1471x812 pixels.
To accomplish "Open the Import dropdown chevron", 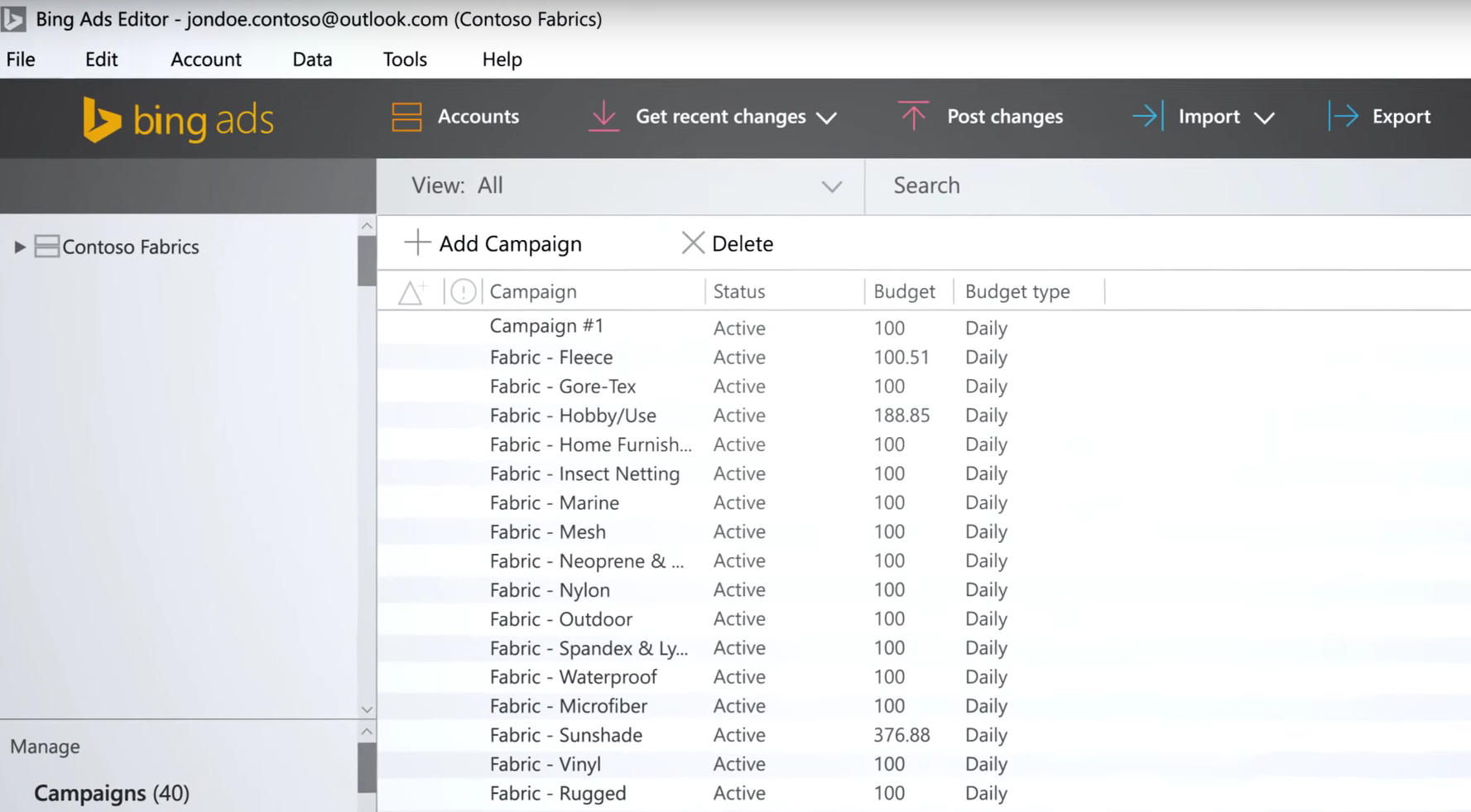I will [x=1264, y=118].
